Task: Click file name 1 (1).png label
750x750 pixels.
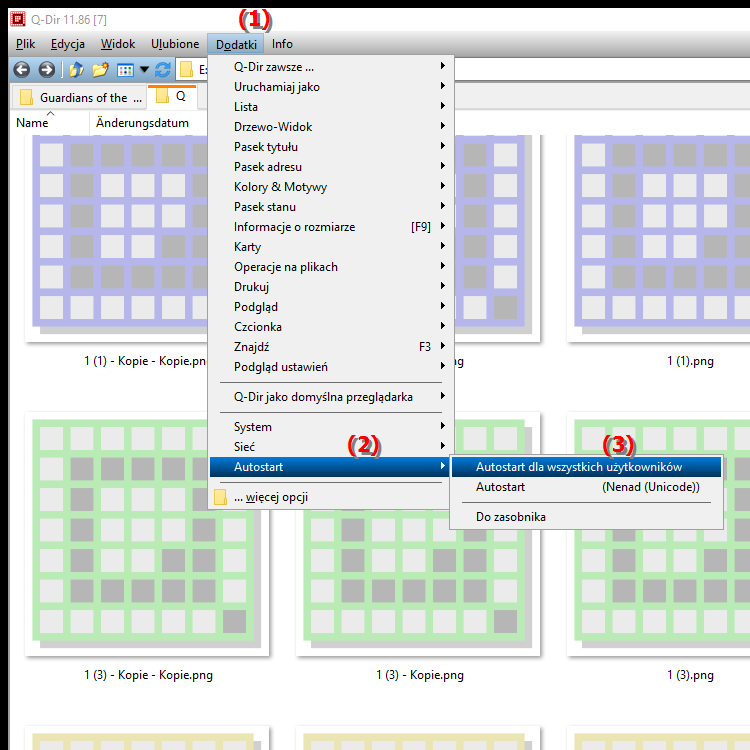Action: (690, 361)
